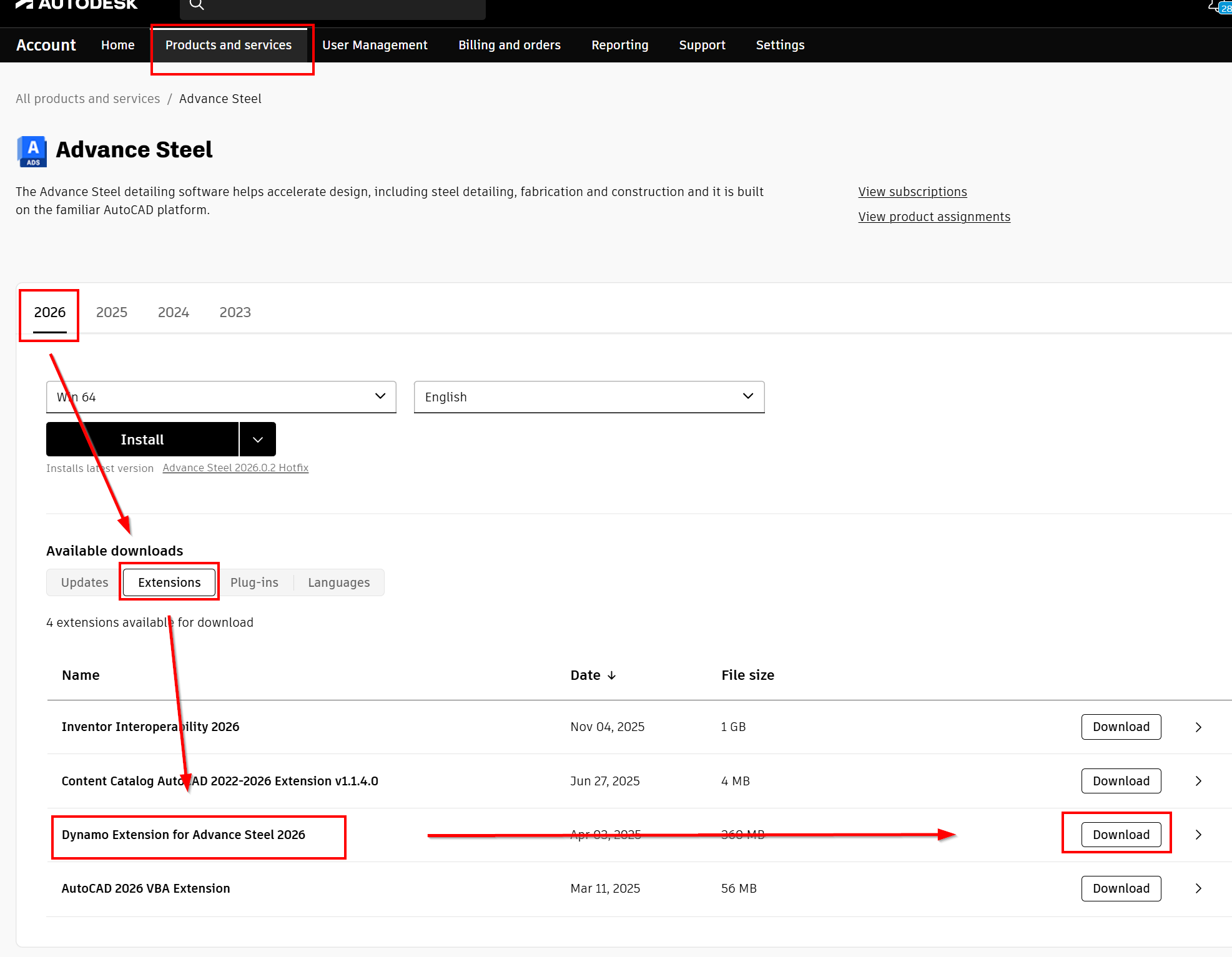The width and height of the screenshot is (1232, 957).
Task: Select the 2026 version tab
Action: coord(50,312)
